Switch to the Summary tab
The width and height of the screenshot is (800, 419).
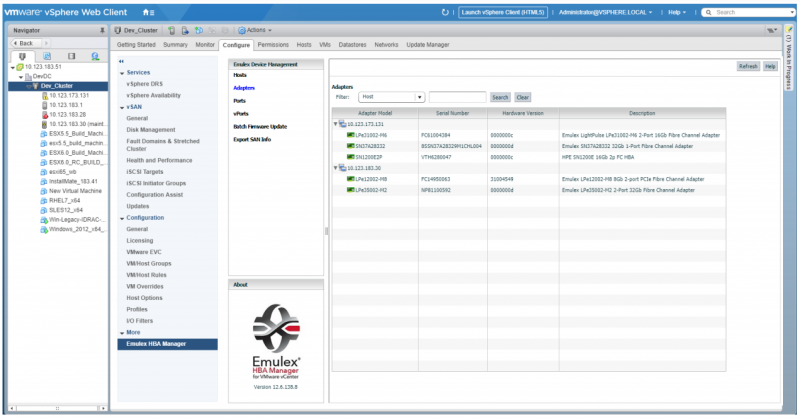(176, 45)
